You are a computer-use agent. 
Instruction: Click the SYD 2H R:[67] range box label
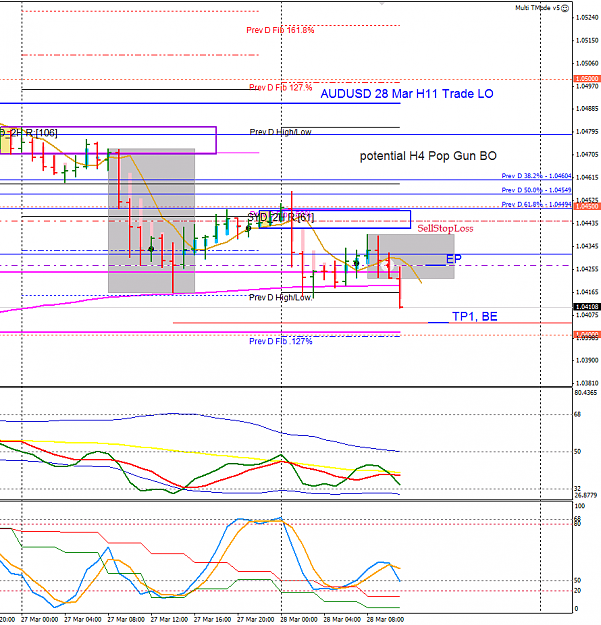[281, 218]
